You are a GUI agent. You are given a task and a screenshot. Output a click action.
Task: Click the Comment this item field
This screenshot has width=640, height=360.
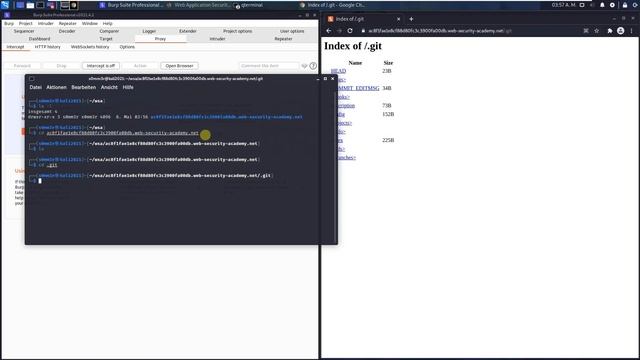click(269, 66)
